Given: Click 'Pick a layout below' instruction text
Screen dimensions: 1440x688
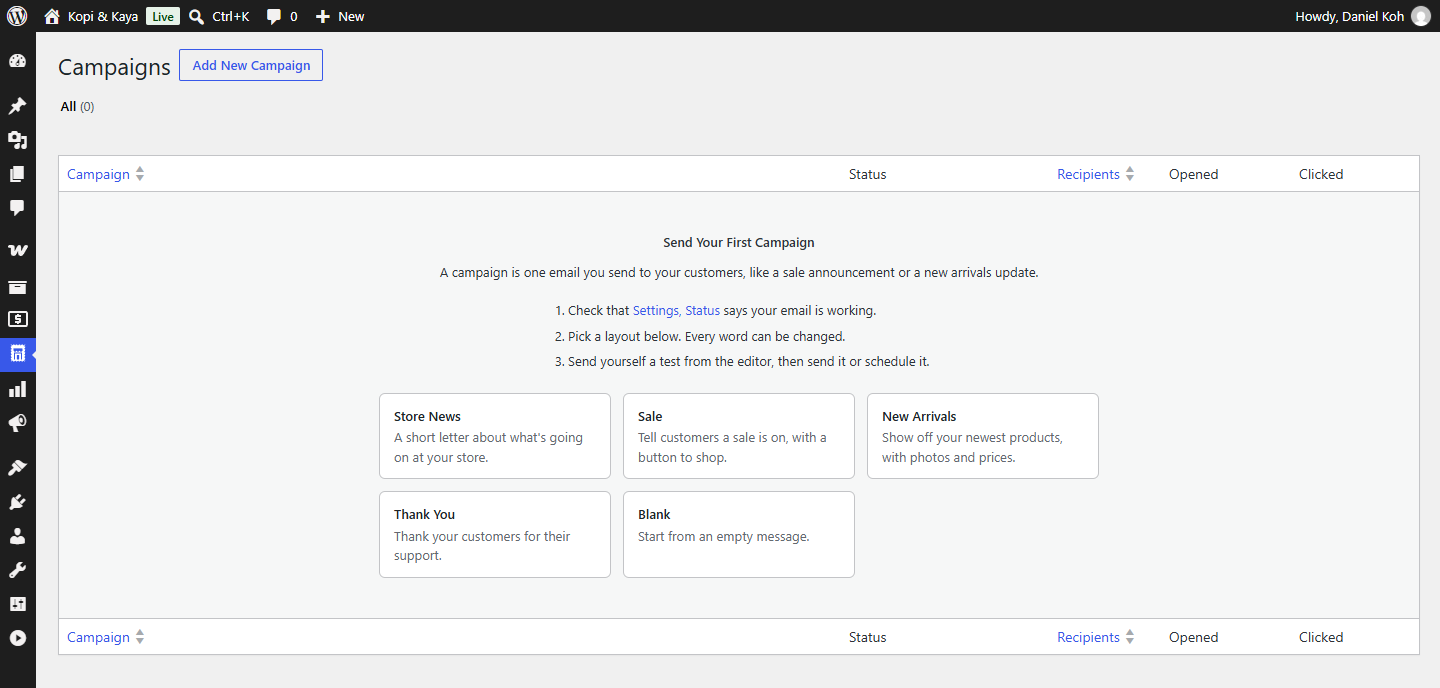Looking at the screenshot, I should click(707, 336).
